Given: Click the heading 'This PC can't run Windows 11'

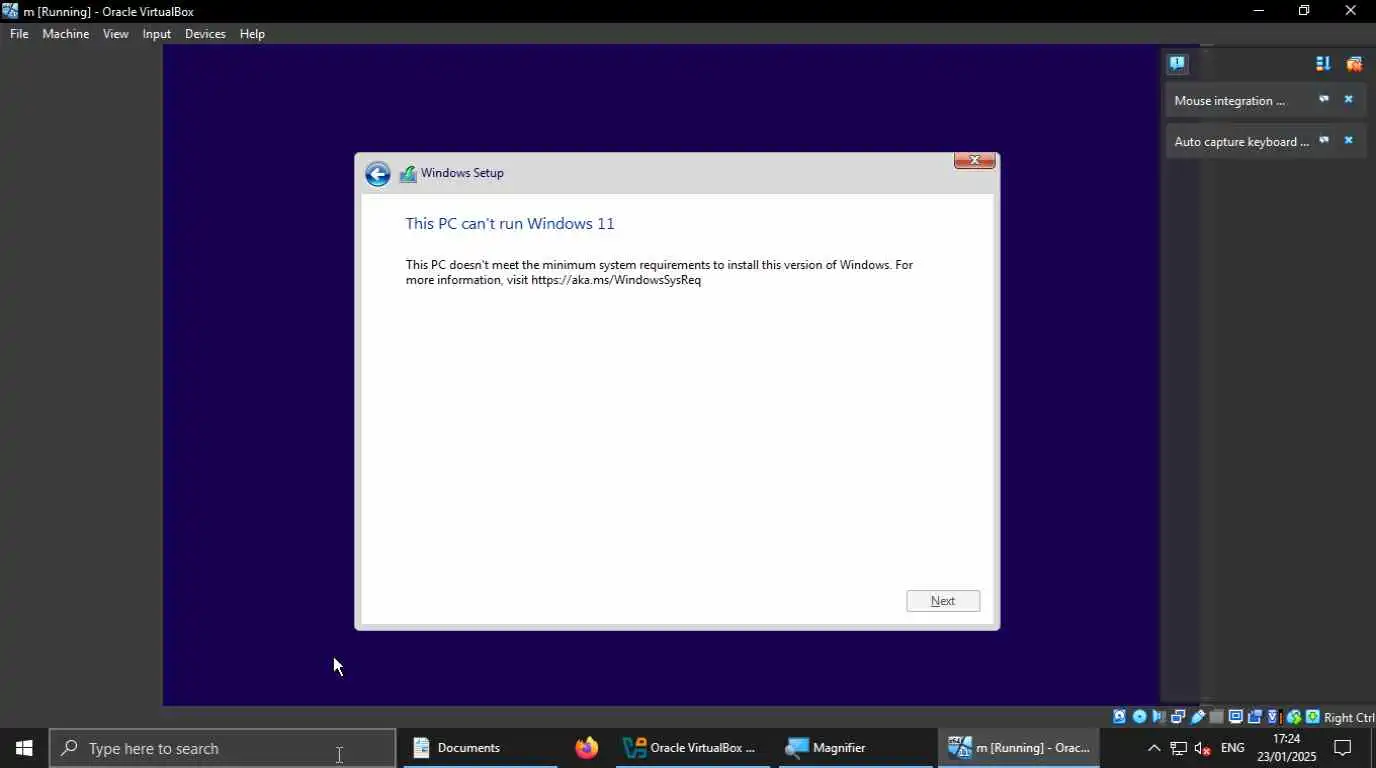Looking at the screenshot, I should click(x=510, y=223).
